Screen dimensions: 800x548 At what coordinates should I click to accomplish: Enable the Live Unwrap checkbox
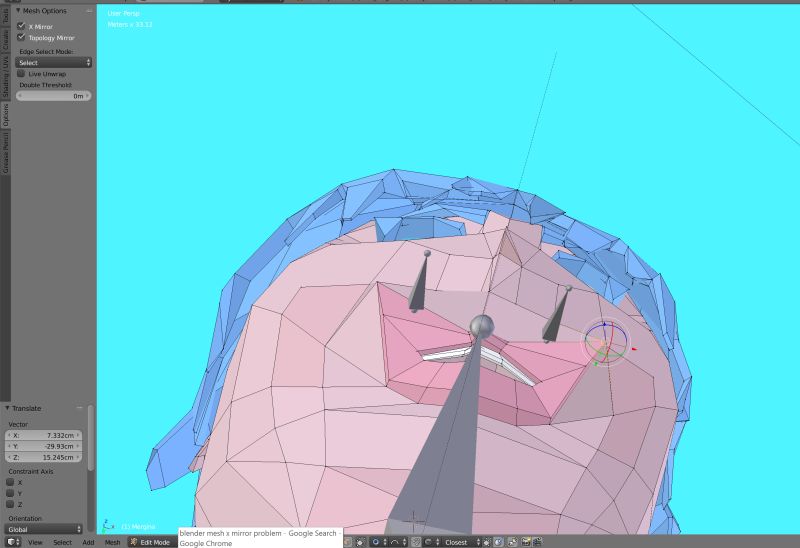[x=21, y=73]
